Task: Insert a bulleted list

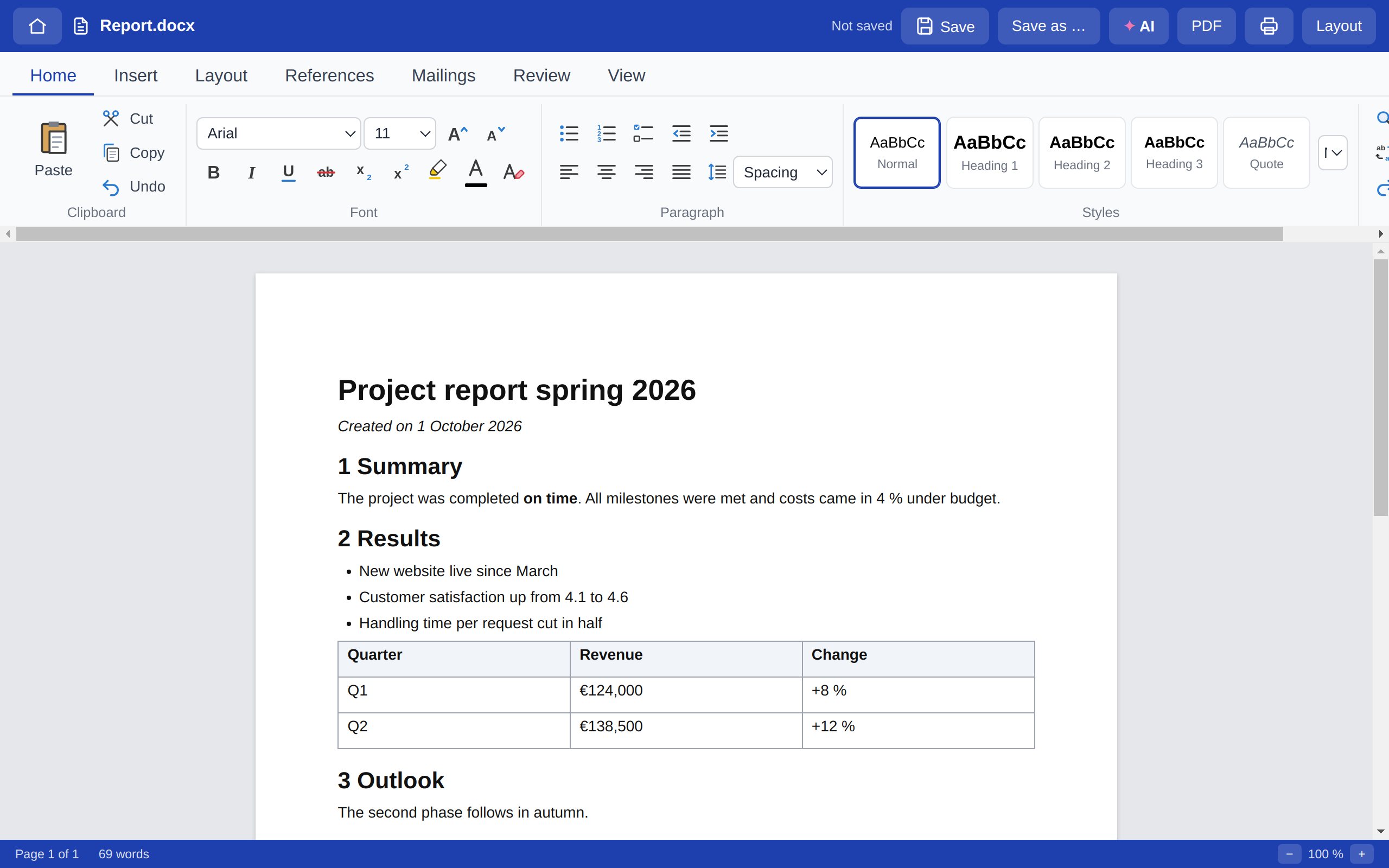Action: click(x=569, y=134)
